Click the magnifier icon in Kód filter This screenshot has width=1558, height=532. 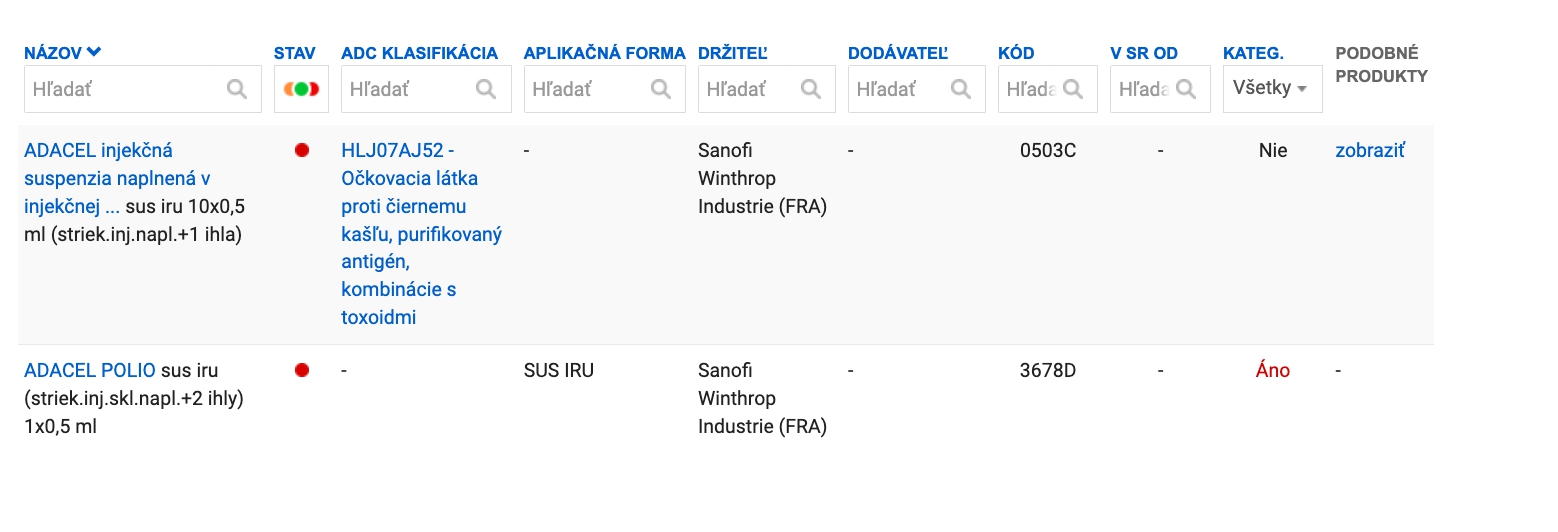tap(1073, 89)
